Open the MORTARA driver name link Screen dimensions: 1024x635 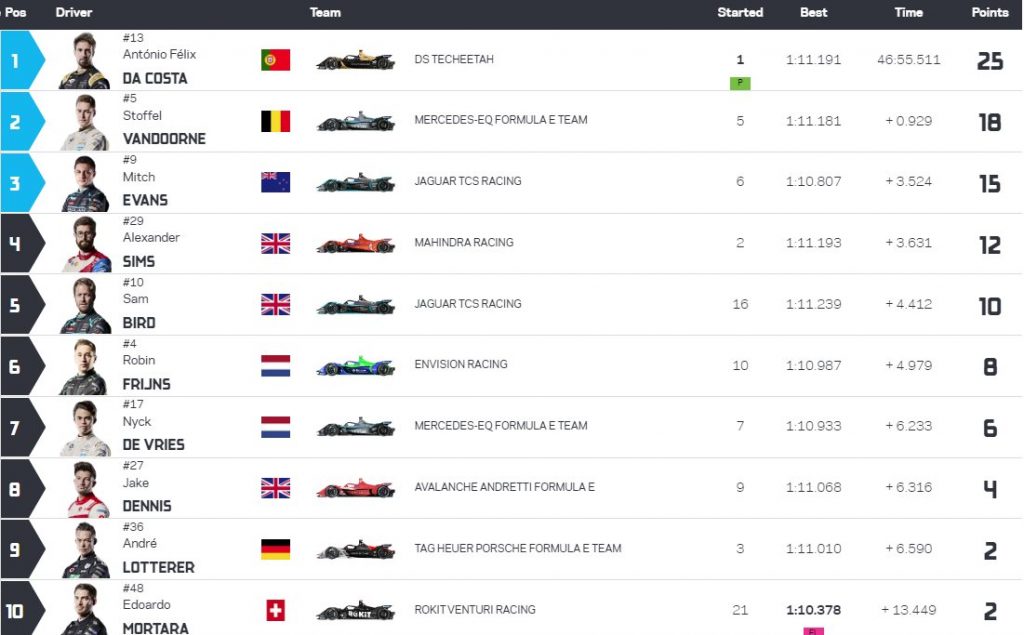coord(155,628)
